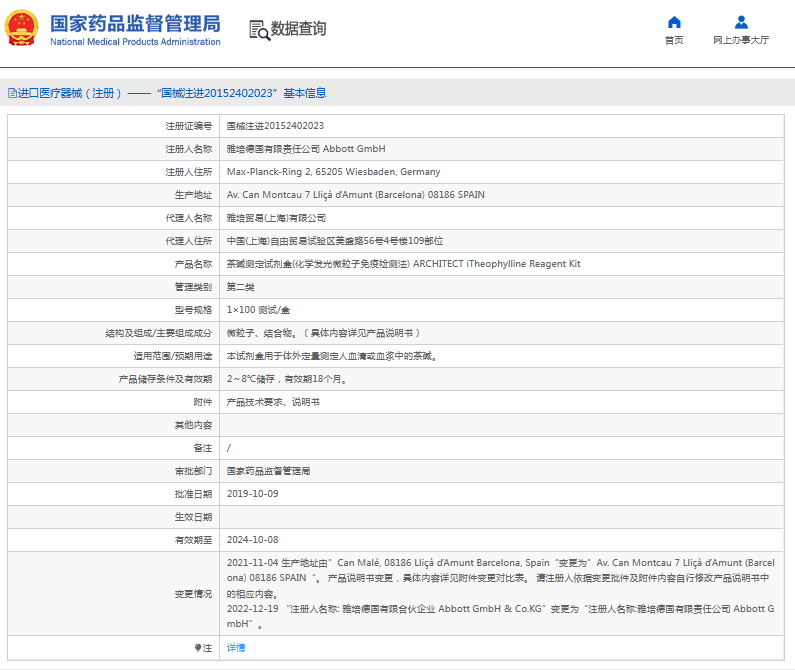Select expiry date 2024-10-08

coord(252,540)
